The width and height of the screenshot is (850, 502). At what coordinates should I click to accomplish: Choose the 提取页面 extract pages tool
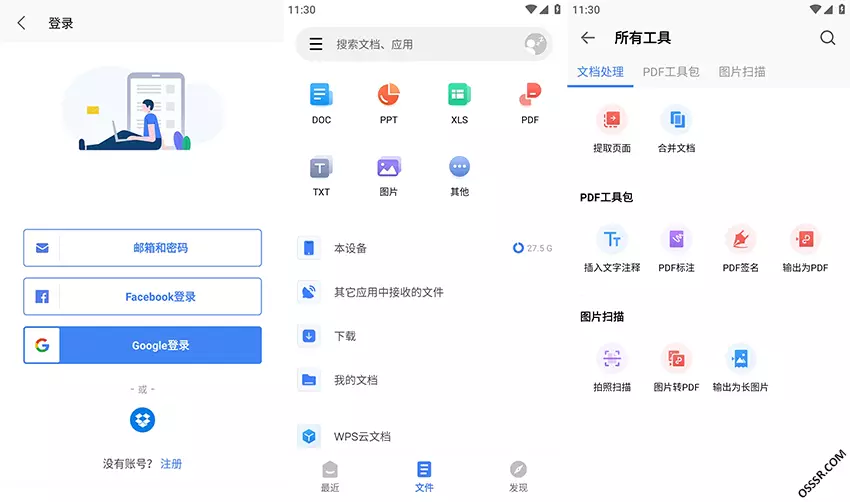[x=612, y=121]
